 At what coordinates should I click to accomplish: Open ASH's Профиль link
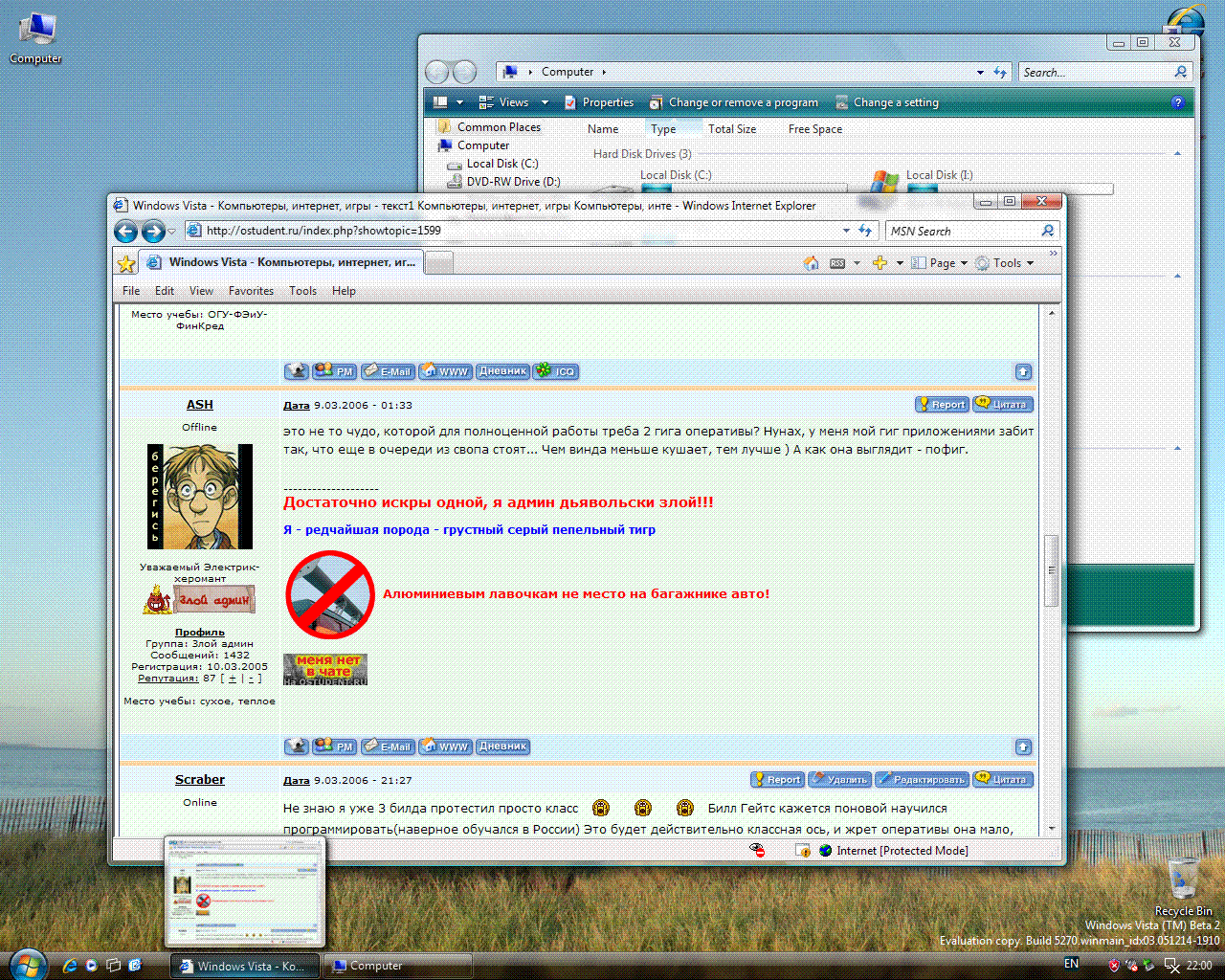coord(199,633)
